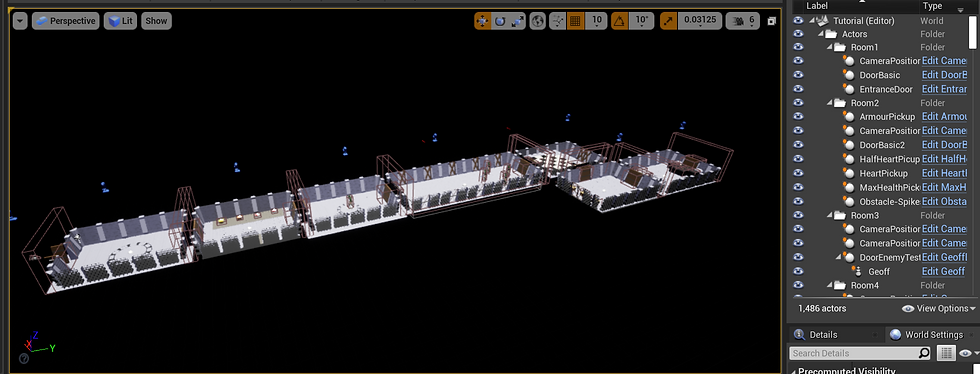
Task: Toggle rotation snapping triangle icon
Action: [x=619, y=21]
